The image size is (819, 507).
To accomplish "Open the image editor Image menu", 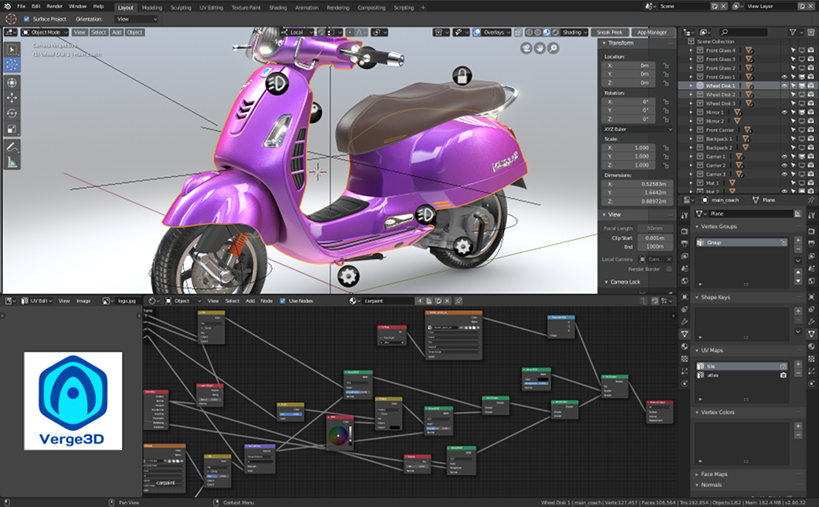I will (x=84, y=301).
